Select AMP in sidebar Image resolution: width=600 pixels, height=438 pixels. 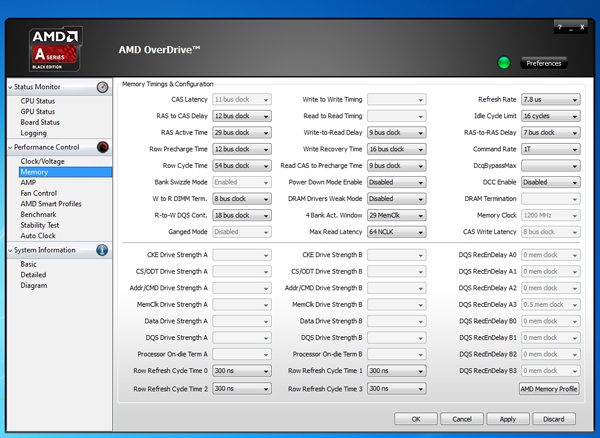[28, 182]
